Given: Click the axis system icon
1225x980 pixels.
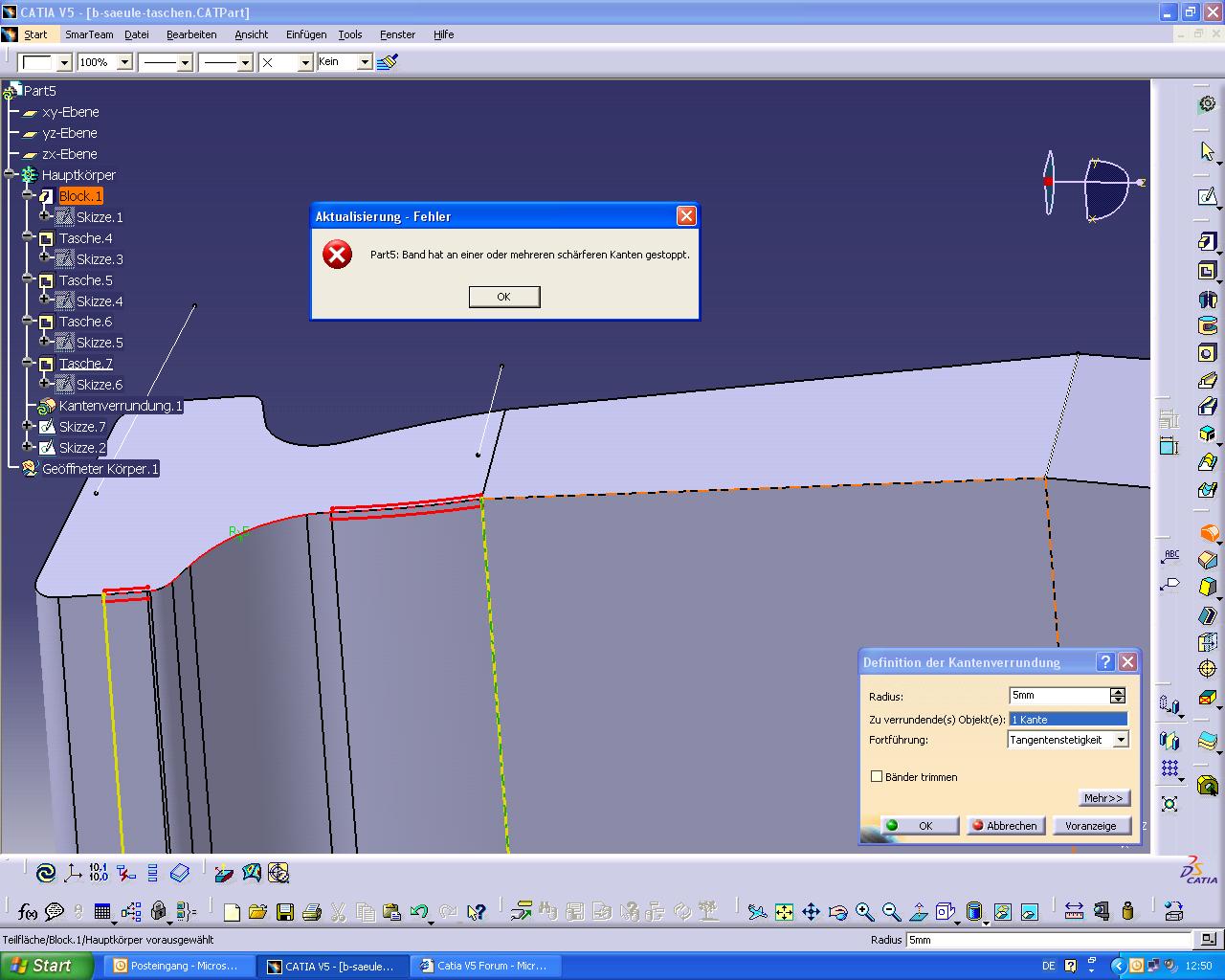Looking at the screenshot, I should [73, 873].
